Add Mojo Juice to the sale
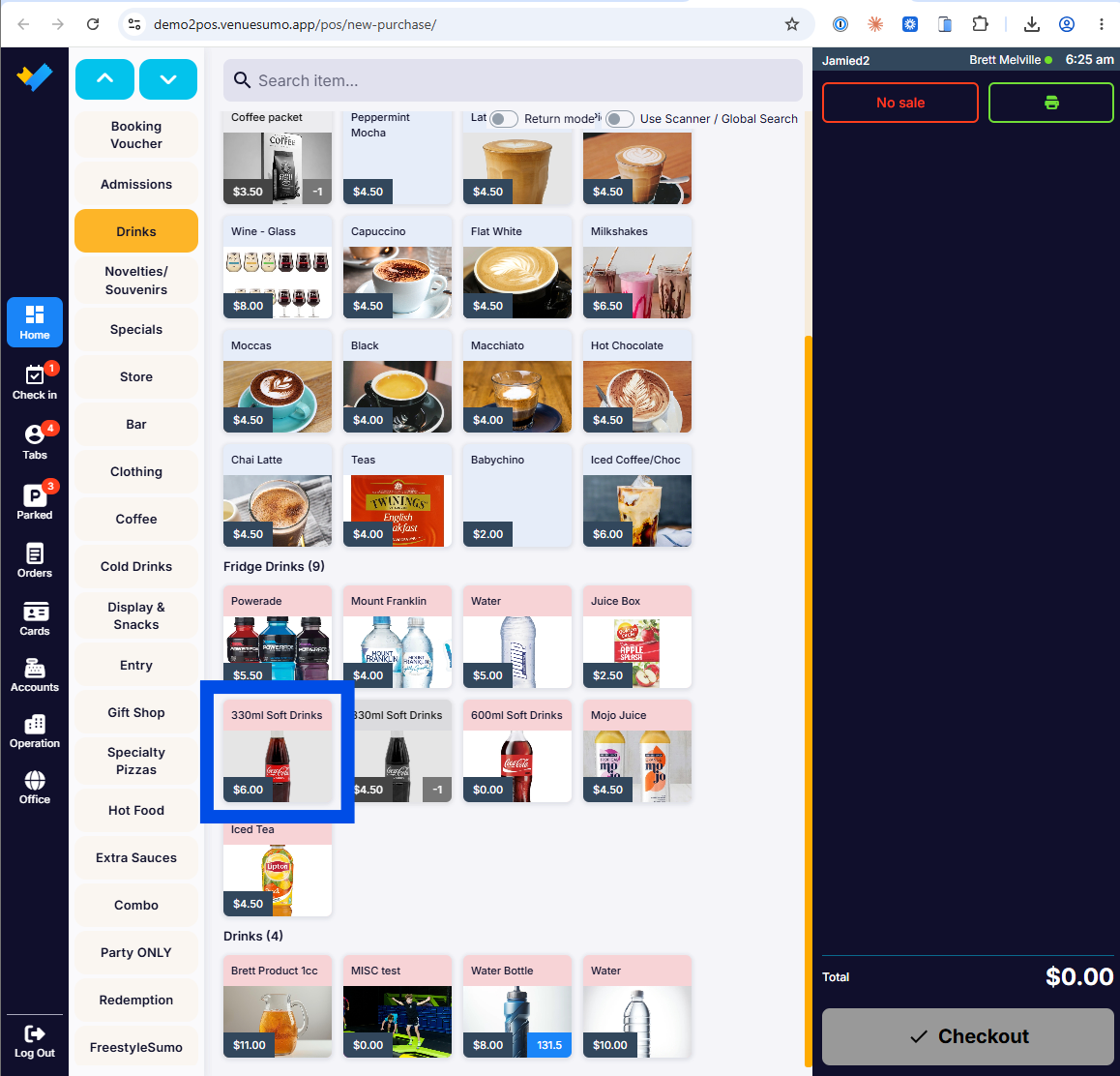Image resolution: width=1120 pixels, height=1076 pixels. click(637, 752)
